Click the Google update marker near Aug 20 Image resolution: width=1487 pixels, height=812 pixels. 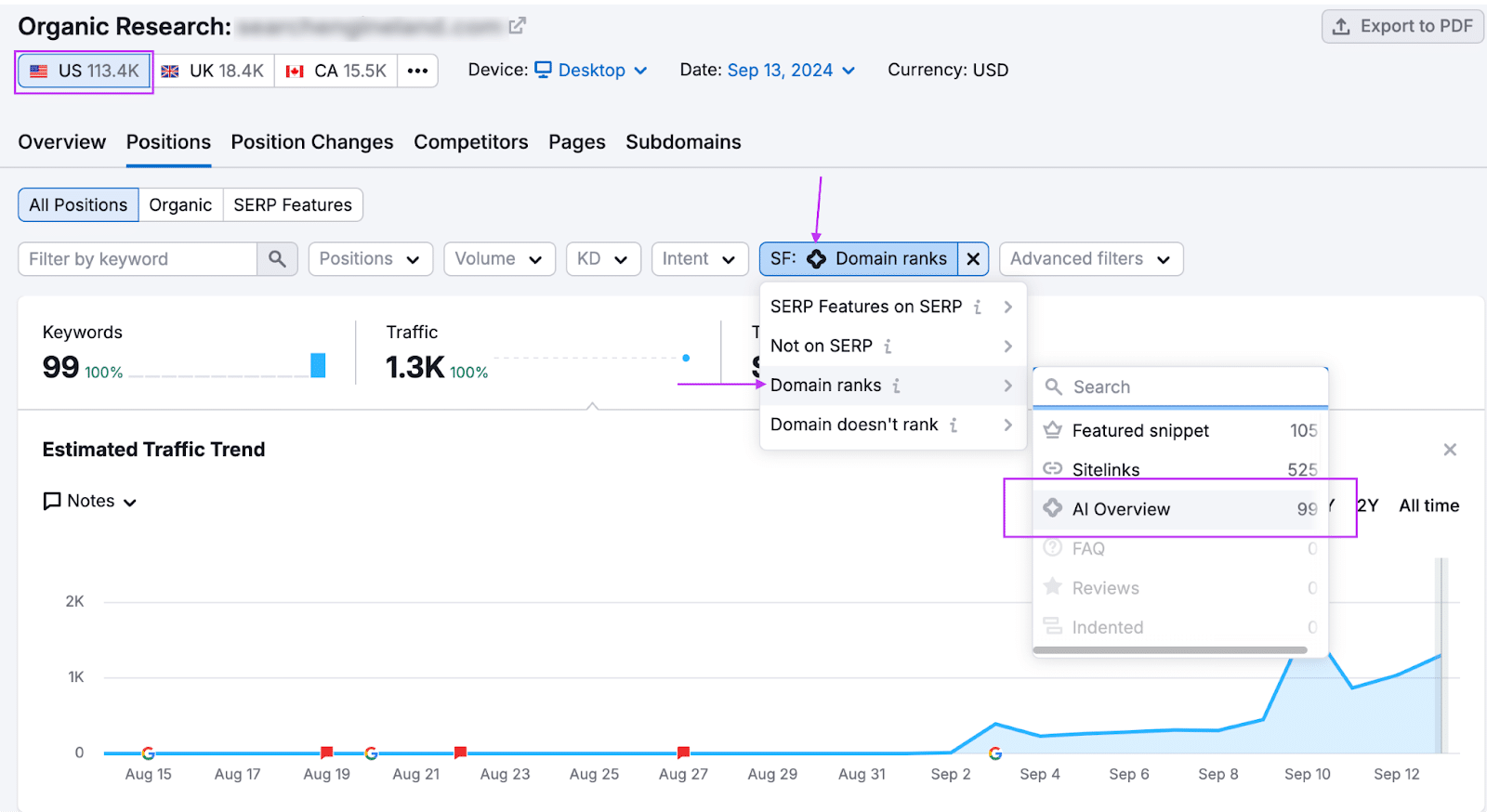coord(371,753)
